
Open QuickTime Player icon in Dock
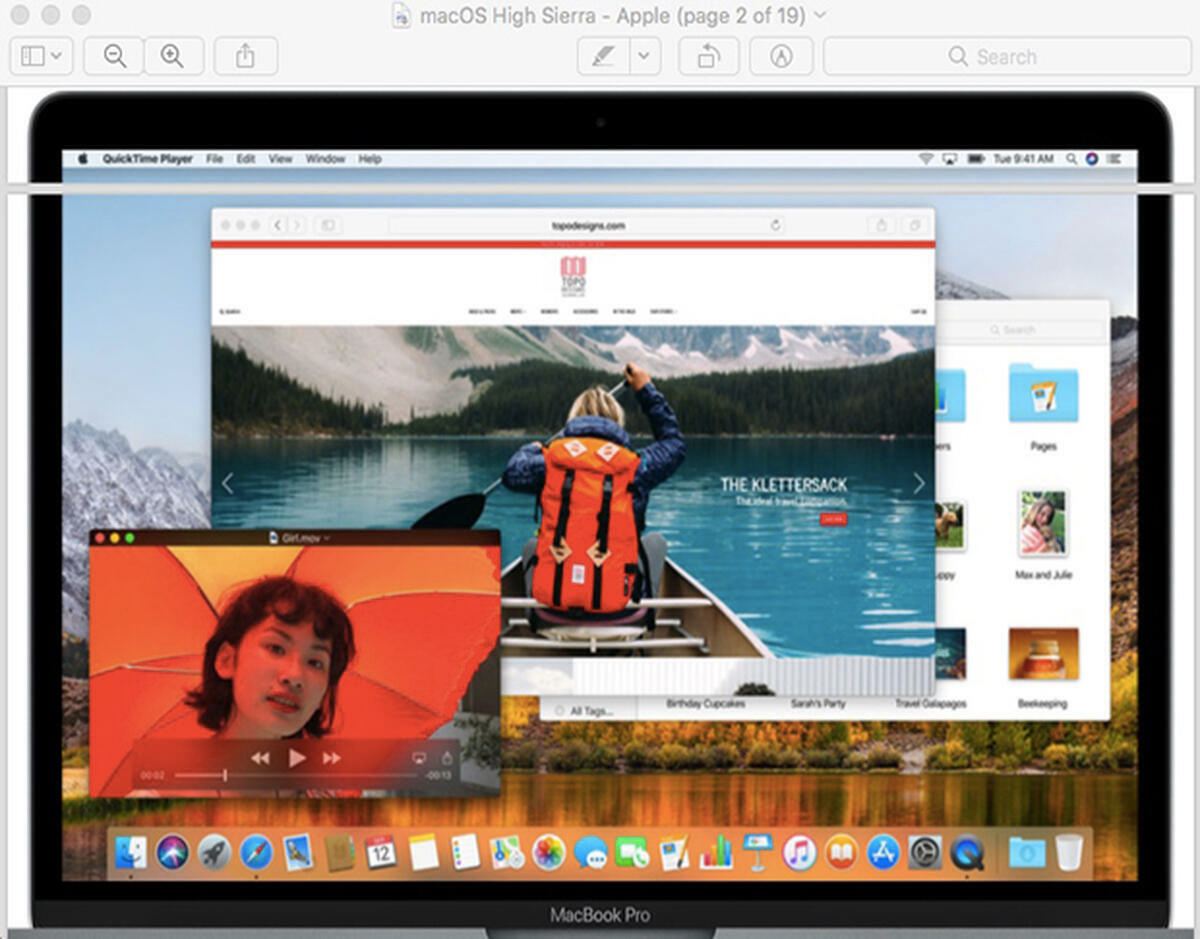pyautogui.click(x=967, y=852)
